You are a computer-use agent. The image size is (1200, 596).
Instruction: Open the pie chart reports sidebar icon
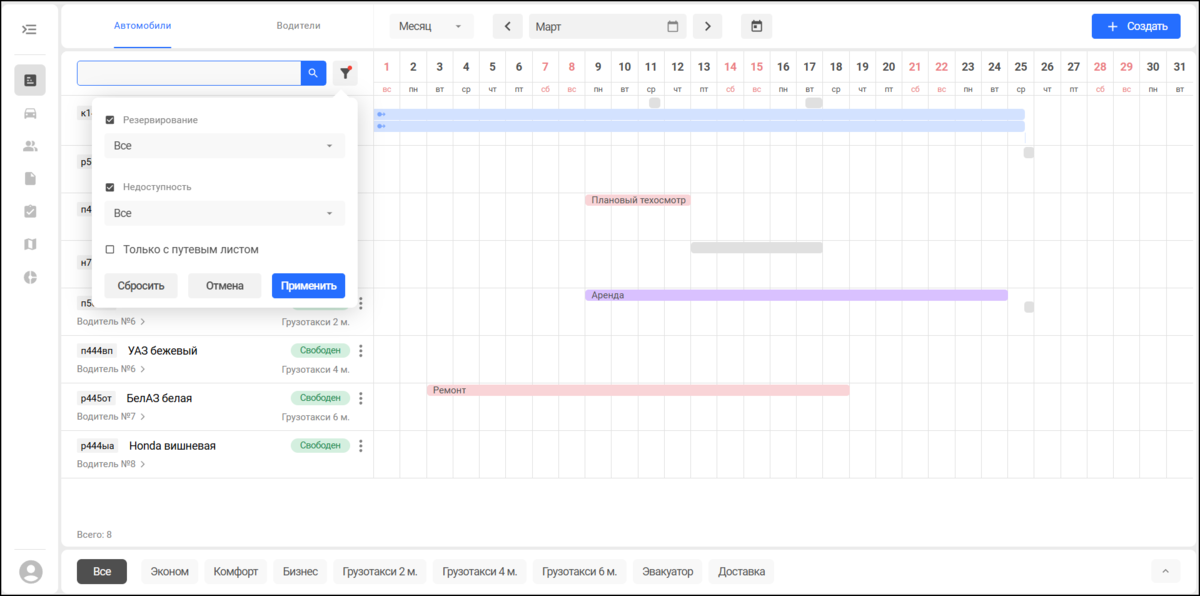[x=30, y=277]
